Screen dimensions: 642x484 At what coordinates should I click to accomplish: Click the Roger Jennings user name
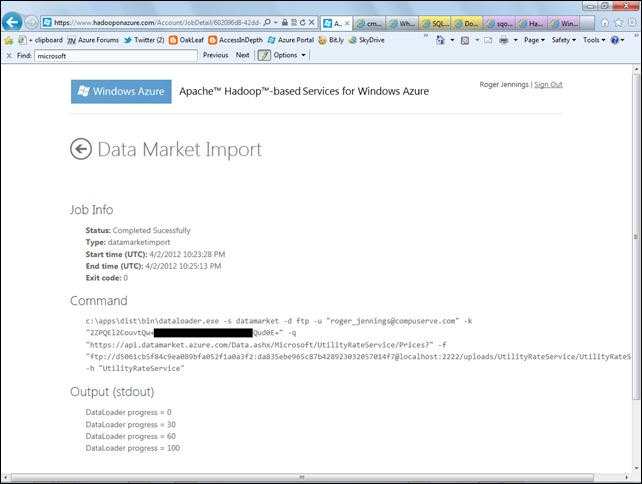[504, 84]
